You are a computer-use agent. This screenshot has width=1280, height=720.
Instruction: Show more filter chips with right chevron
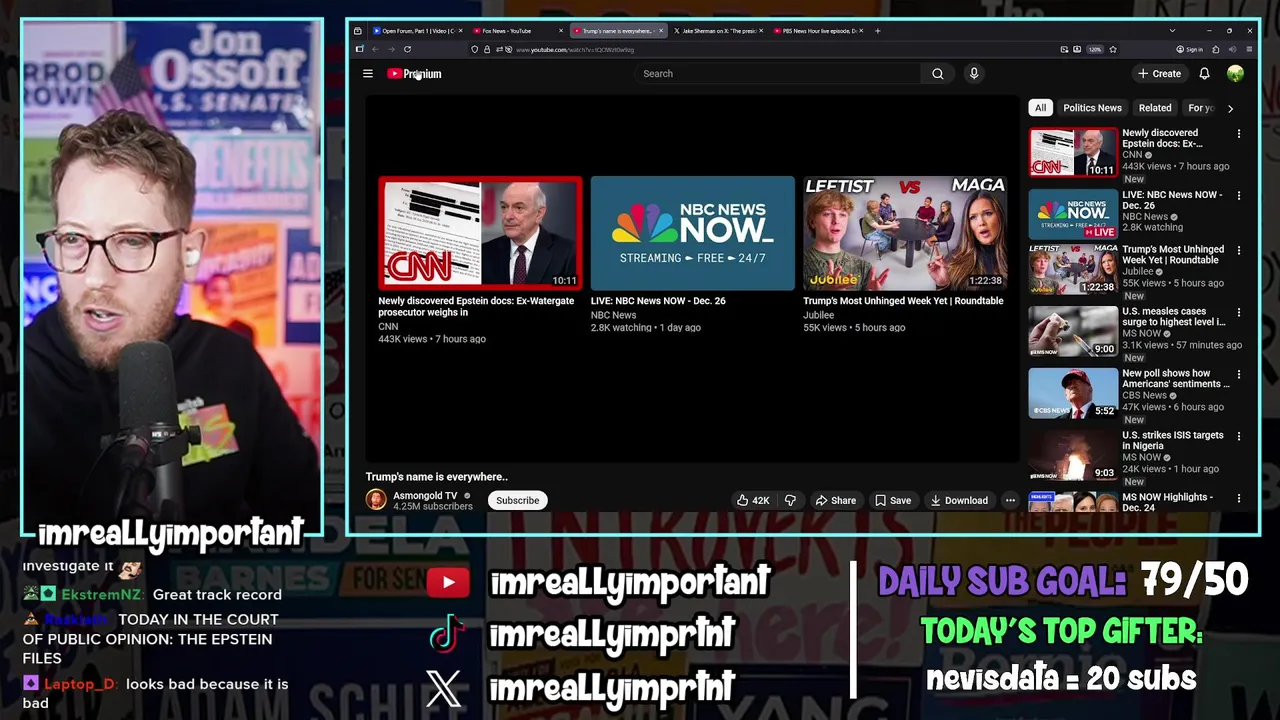[x=1230, y=108]
